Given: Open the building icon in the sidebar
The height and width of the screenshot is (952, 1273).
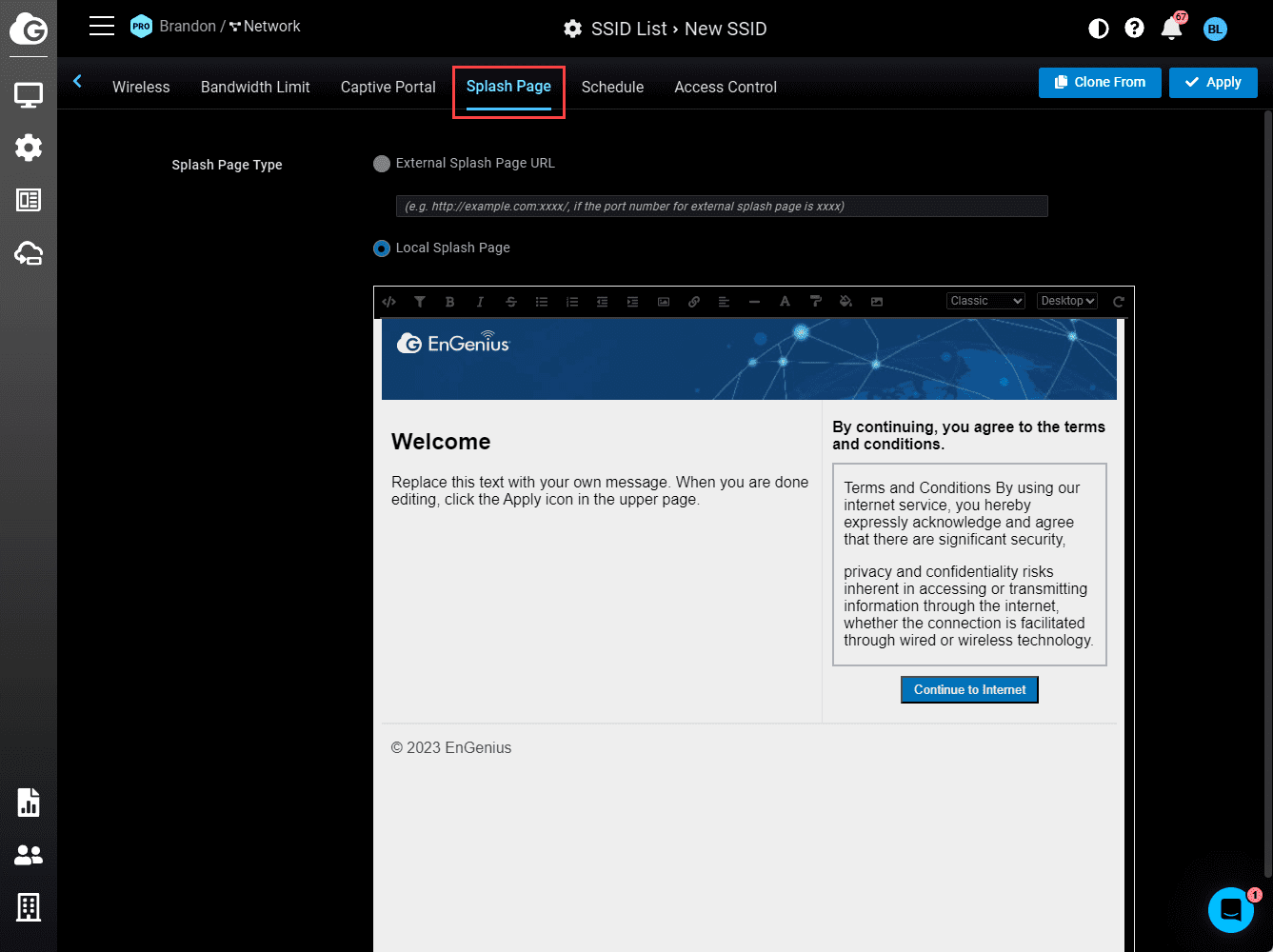Looking at the screenshot, I should pyautogui.click(x=29, y=907).
